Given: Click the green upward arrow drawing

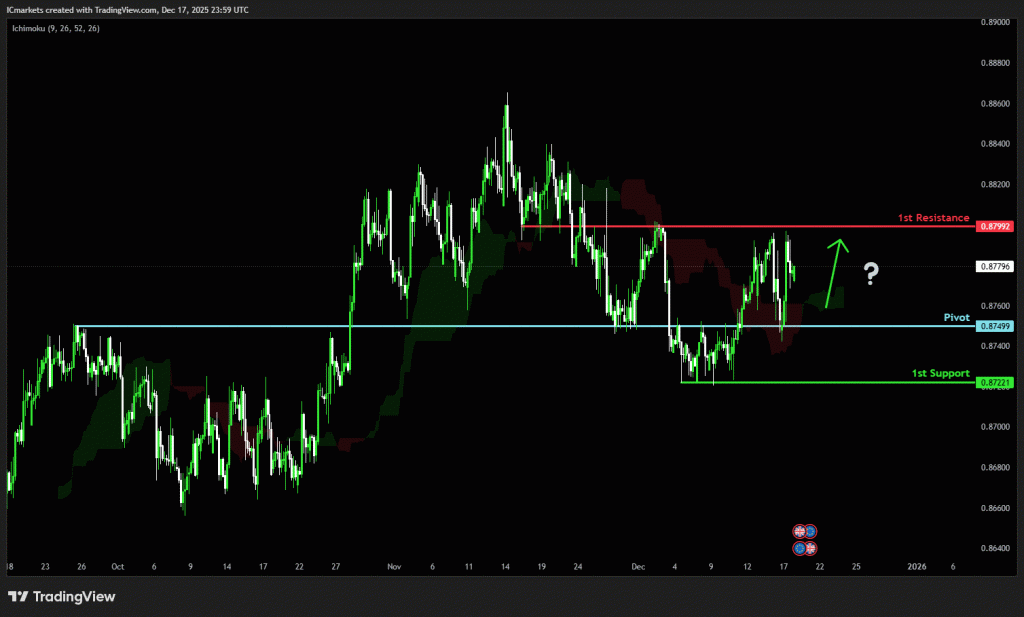Looking at the screenshot, I should 835,272.
